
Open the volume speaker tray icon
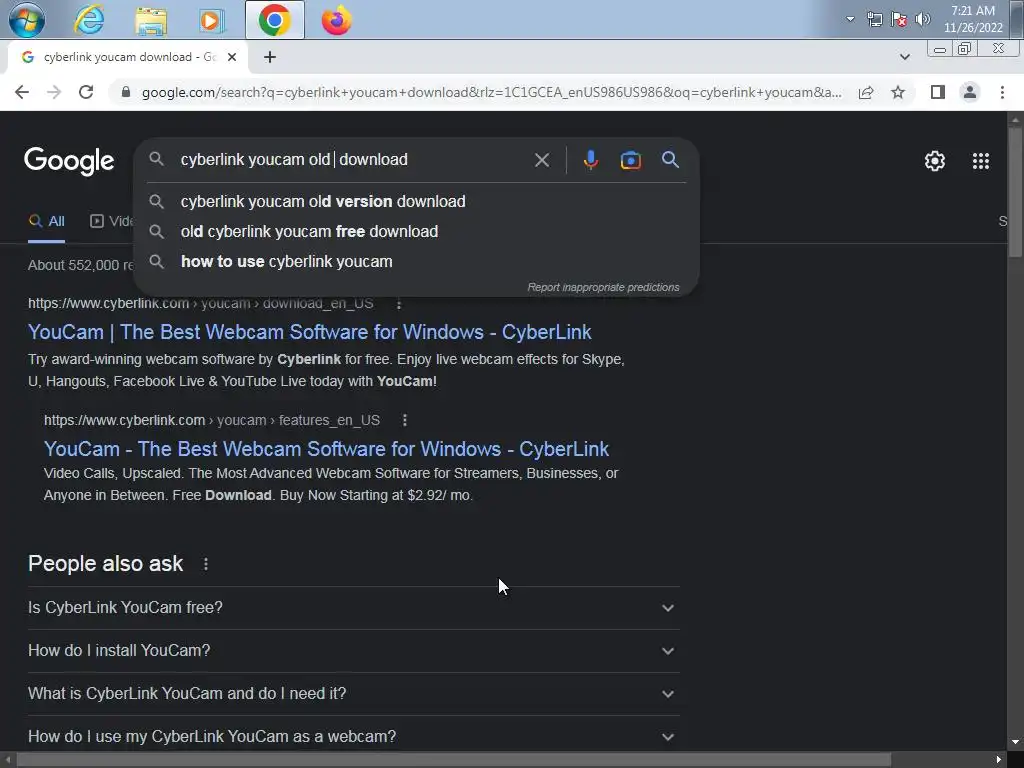pos(922,19)
